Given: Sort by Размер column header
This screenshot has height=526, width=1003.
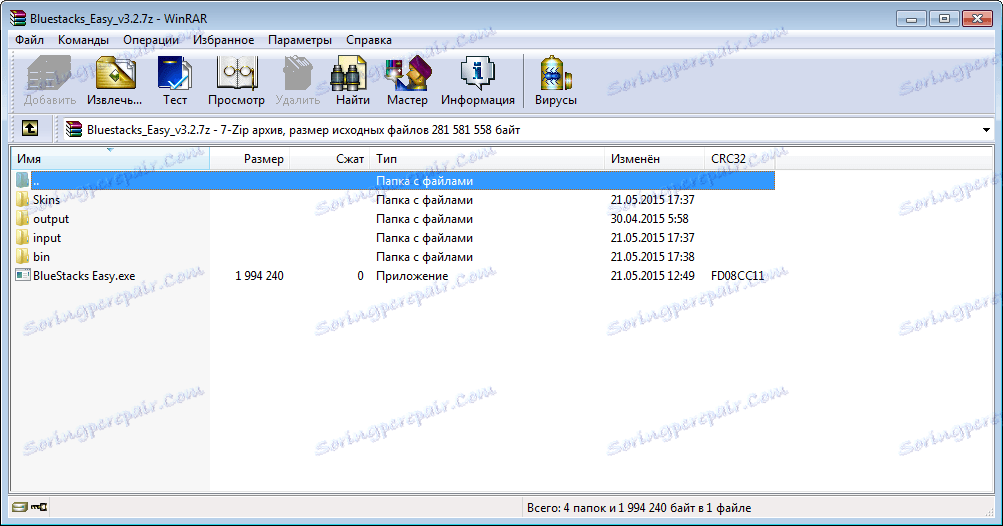Looking at the screenshot, I should (249, 159).
